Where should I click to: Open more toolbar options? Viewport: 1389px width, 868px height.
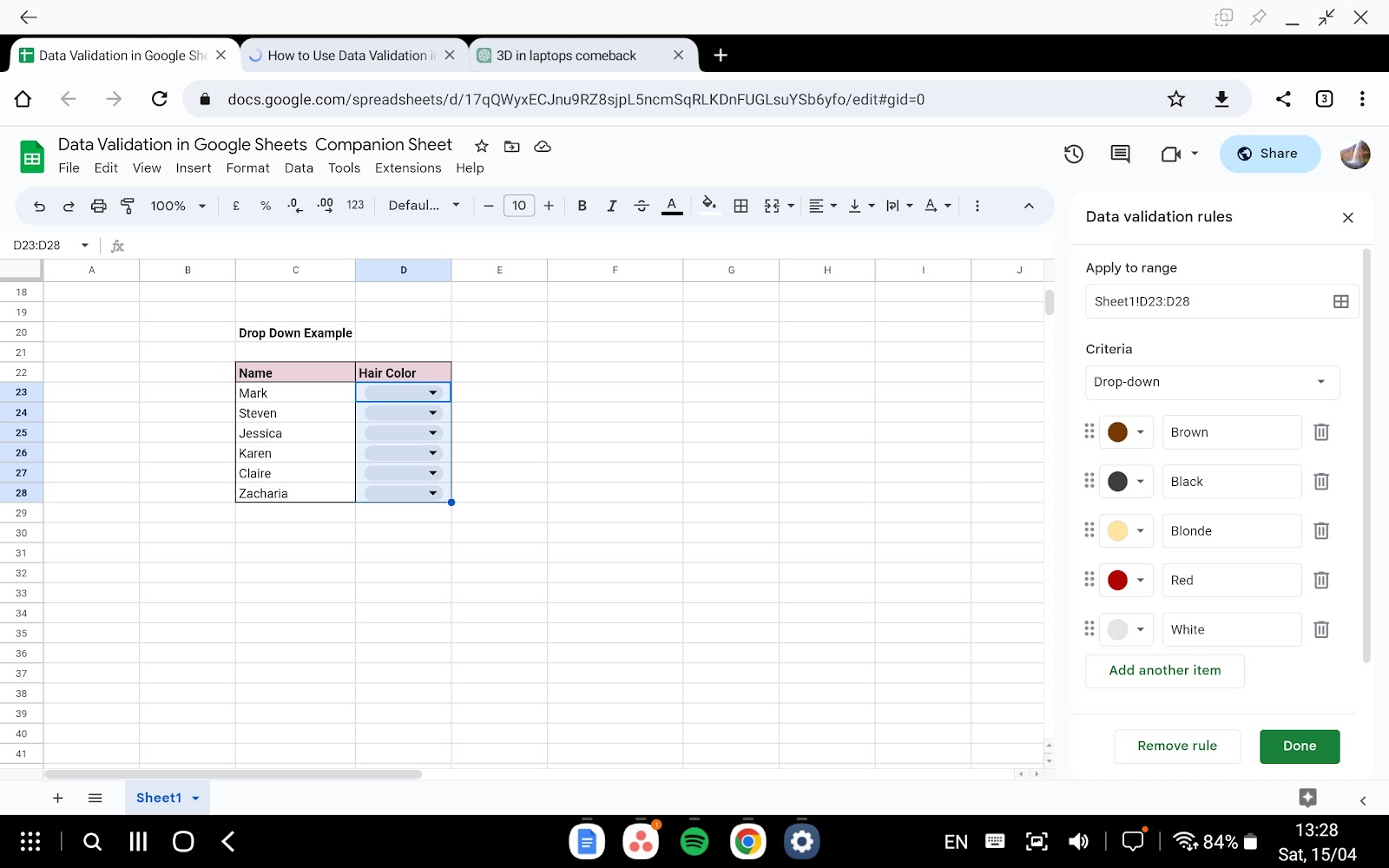tap(978, 206)
